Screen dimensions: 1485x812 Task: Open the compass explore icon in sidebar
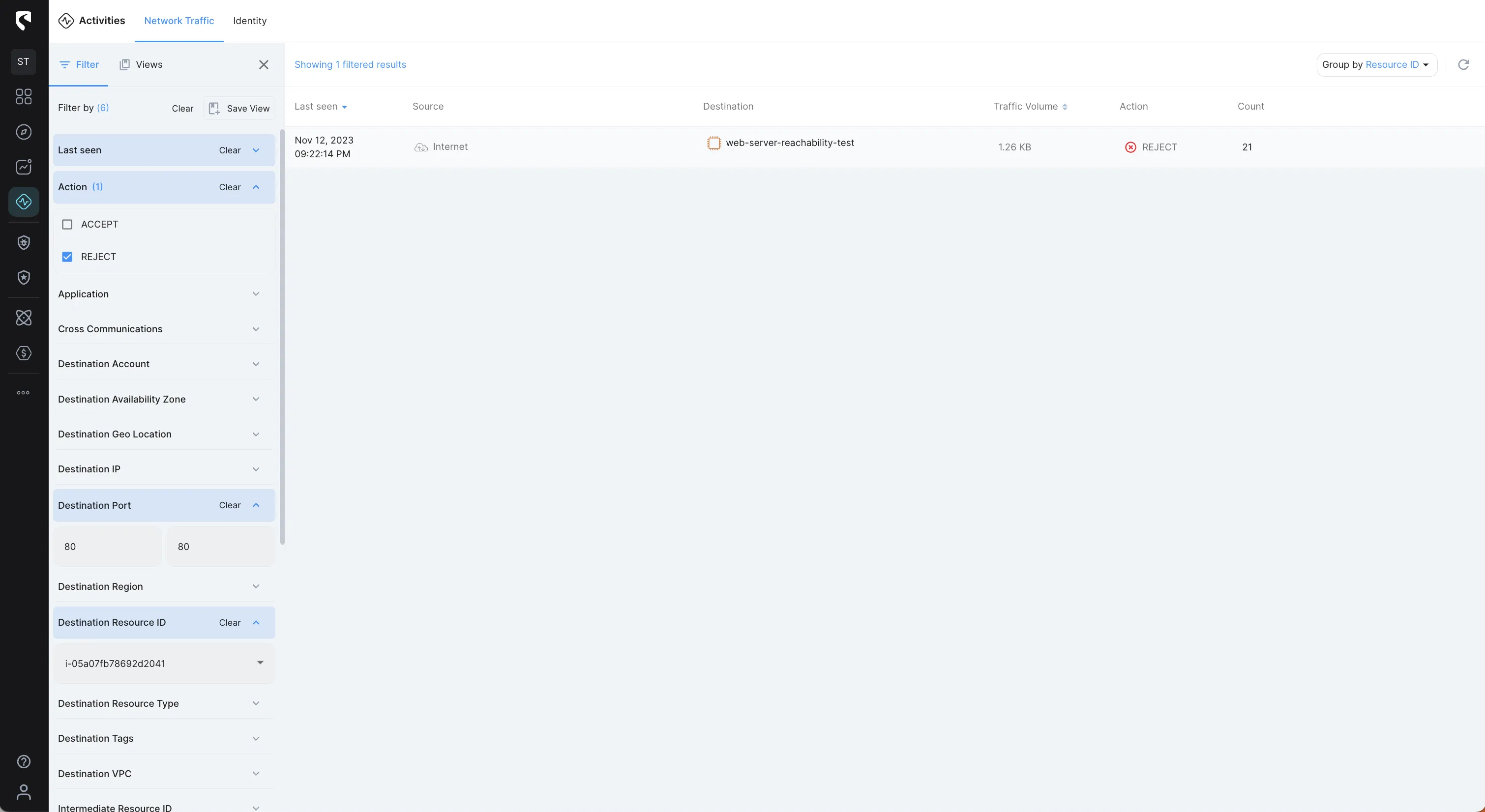pos(24,132)
